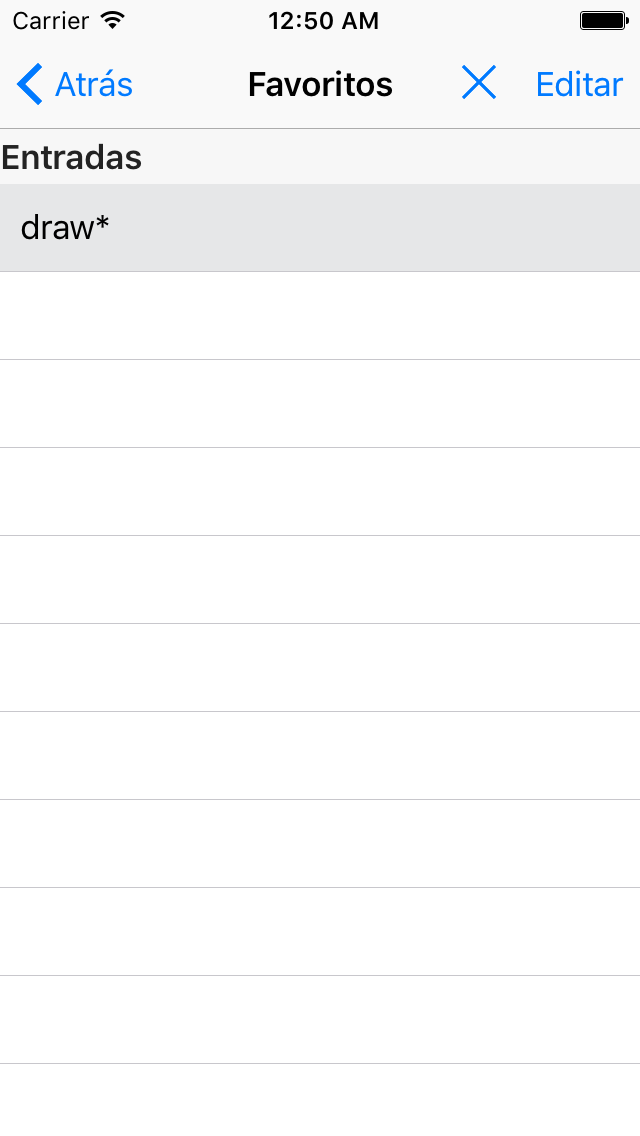Click the Favoritos navigation title
Viewport: 640px width, 1136px height.
pyautogui.click(x=320, y=84)
